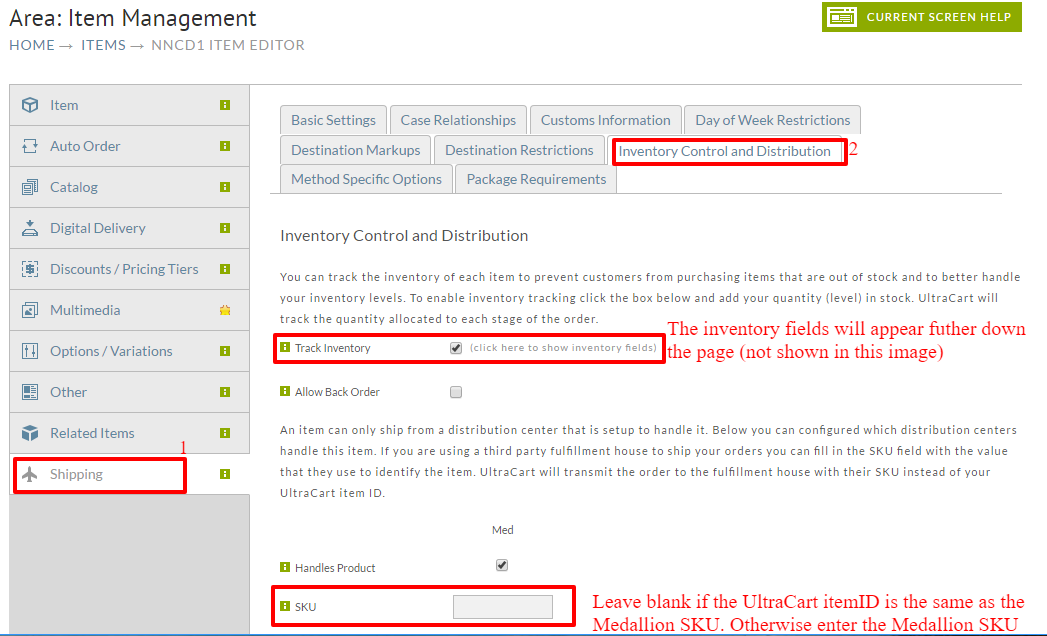This screenshot has width=1047, height=636.
Task: Click the Current Screen Help button
Action: pos(921,17)
